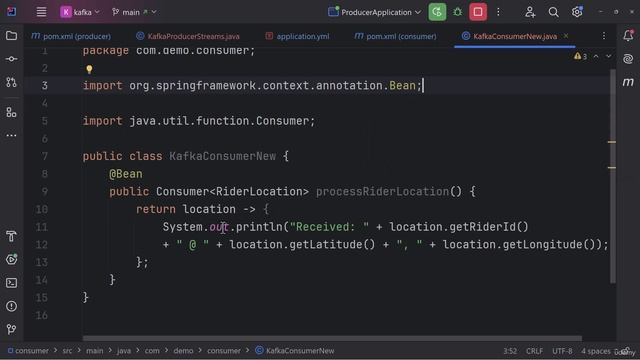Open the Services tool window
The height and width of the screenshot is (360, 640).
(11, 259)
